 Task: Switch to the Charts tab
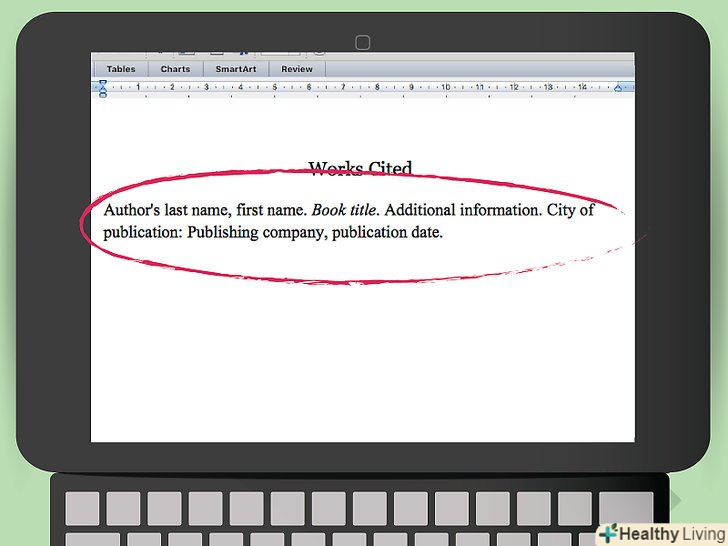pyautogui.click(x=175, y=69)
